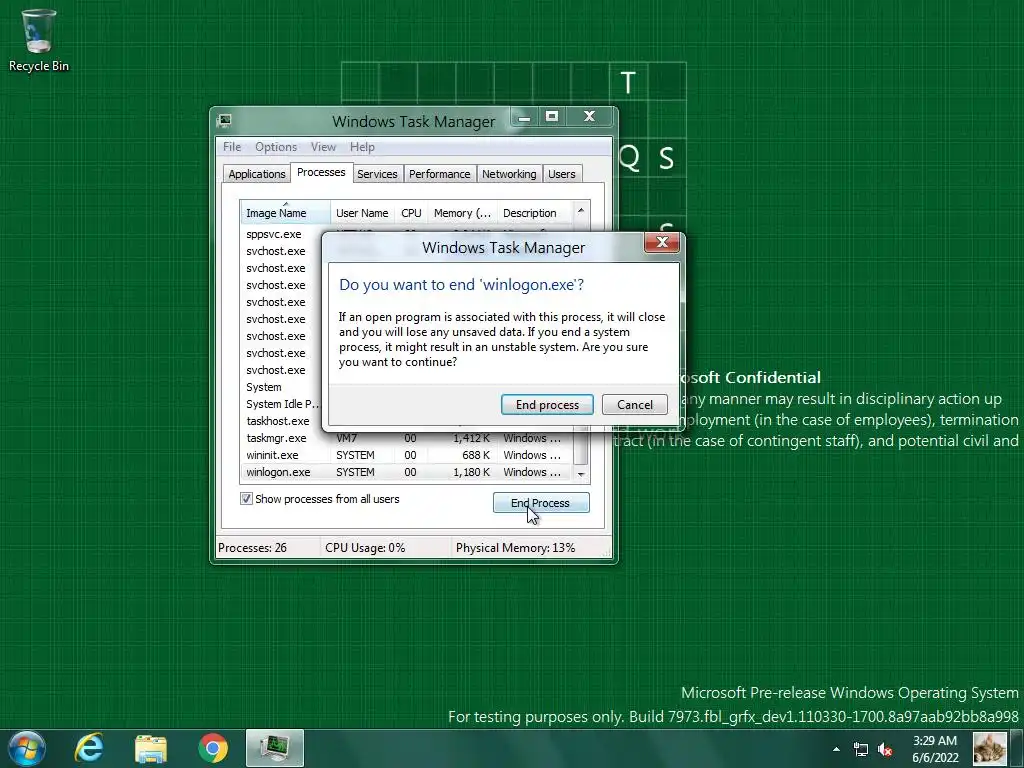Viewport: 1024px width, 768px height.
Task: Launch Internet Explorer from taskbar
Action: 89,748
